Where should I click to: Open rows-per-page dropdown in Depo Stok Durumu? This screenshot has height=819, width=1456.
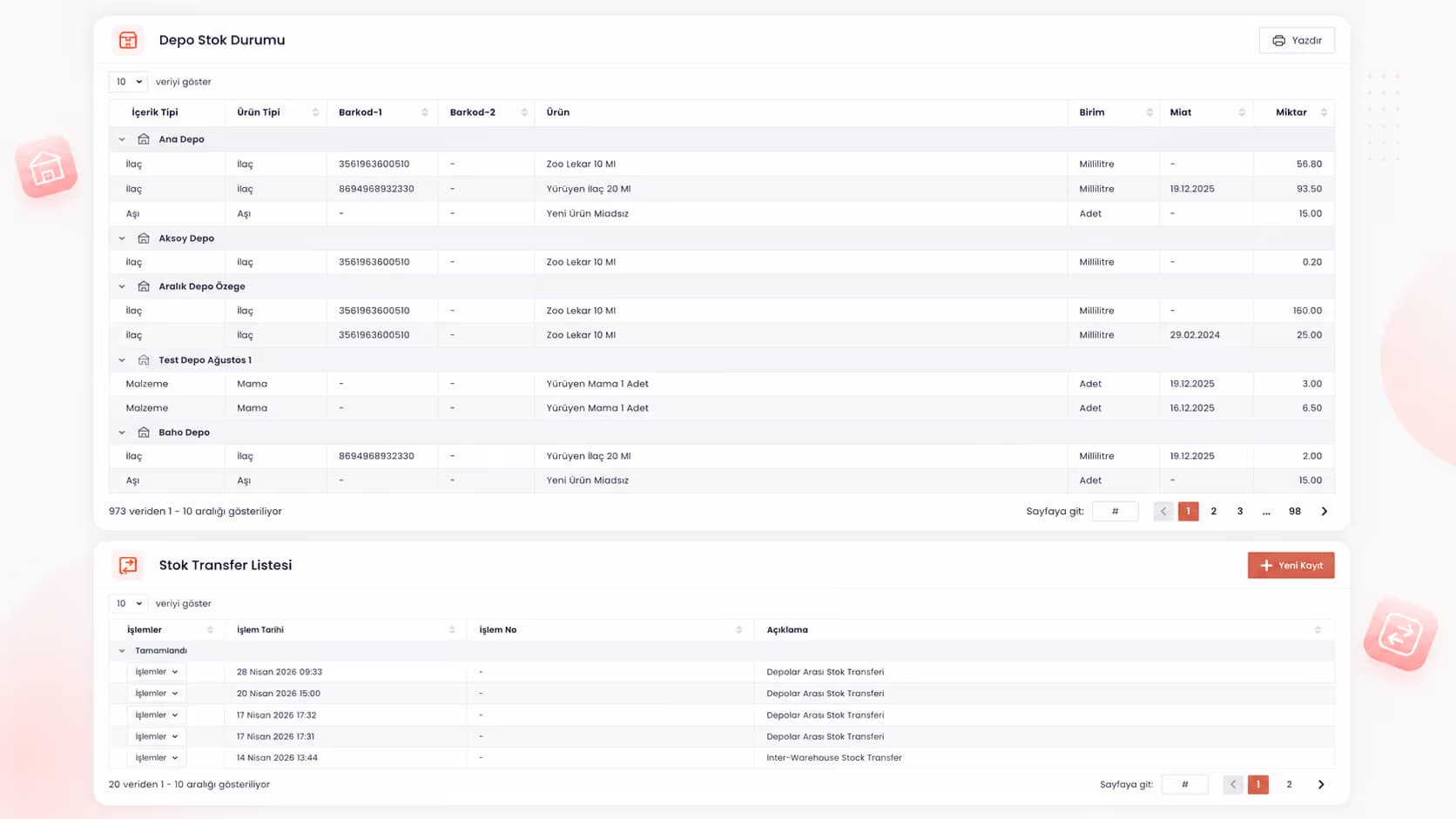click(128, 82)
